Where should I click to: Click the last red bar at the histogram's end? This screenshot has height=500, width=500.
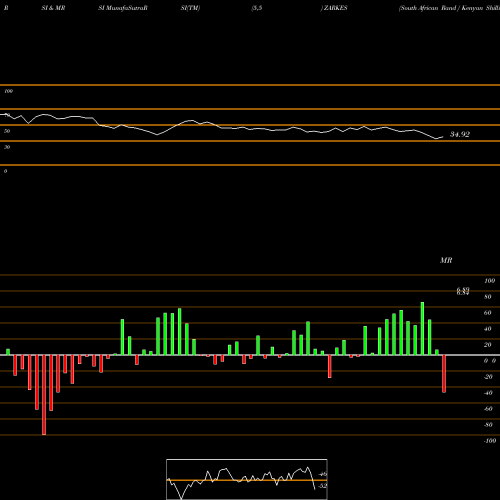pos(444,374)
